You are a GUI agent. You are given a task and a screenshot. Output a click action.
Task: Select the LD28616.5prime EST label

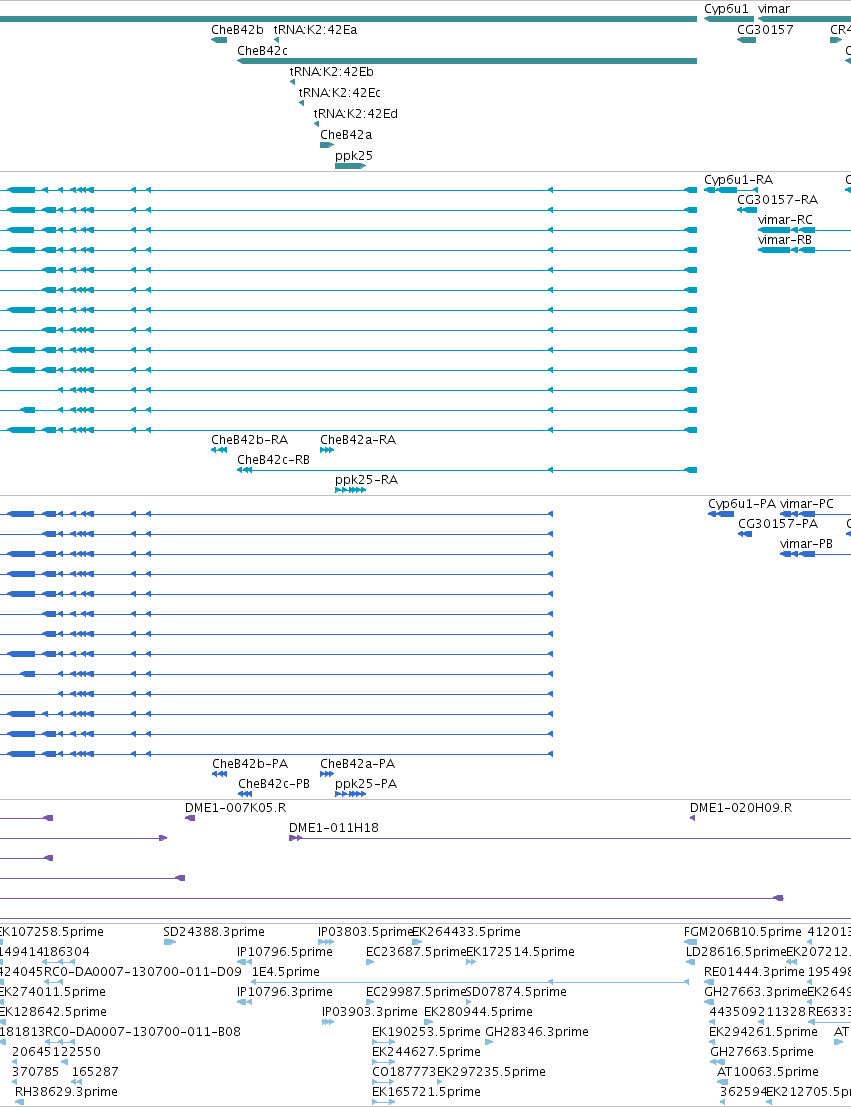coord(736,952)
